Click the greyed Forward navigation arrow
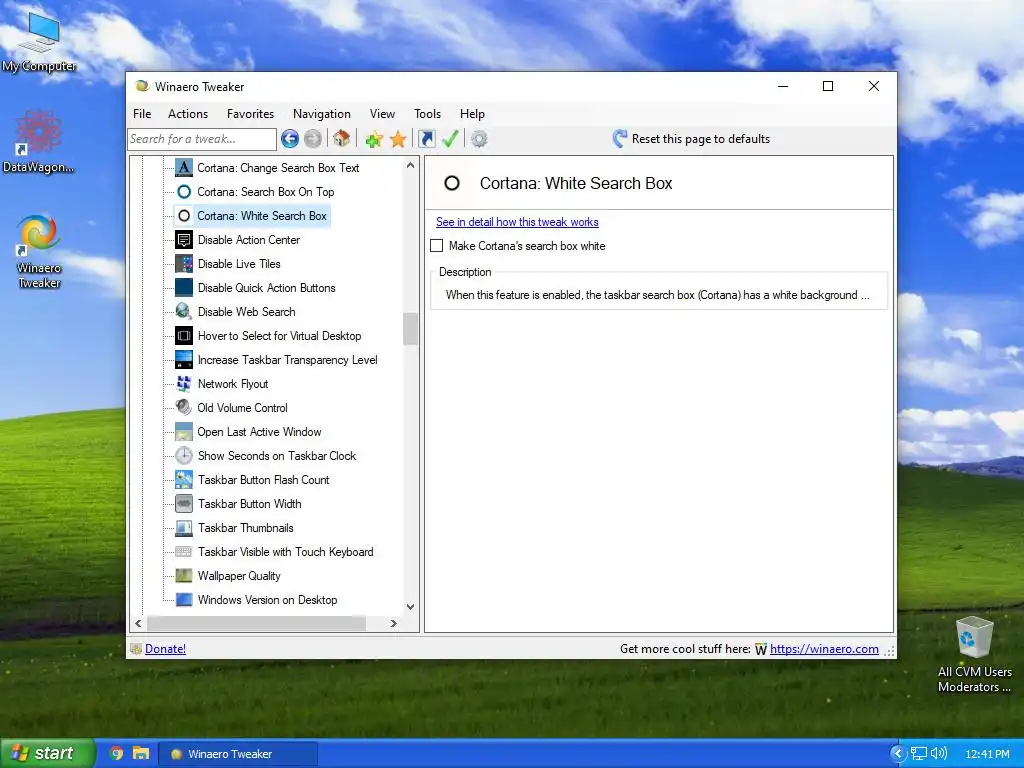The height and width of the screenshot is (768, 1024). tap(313, 138)
